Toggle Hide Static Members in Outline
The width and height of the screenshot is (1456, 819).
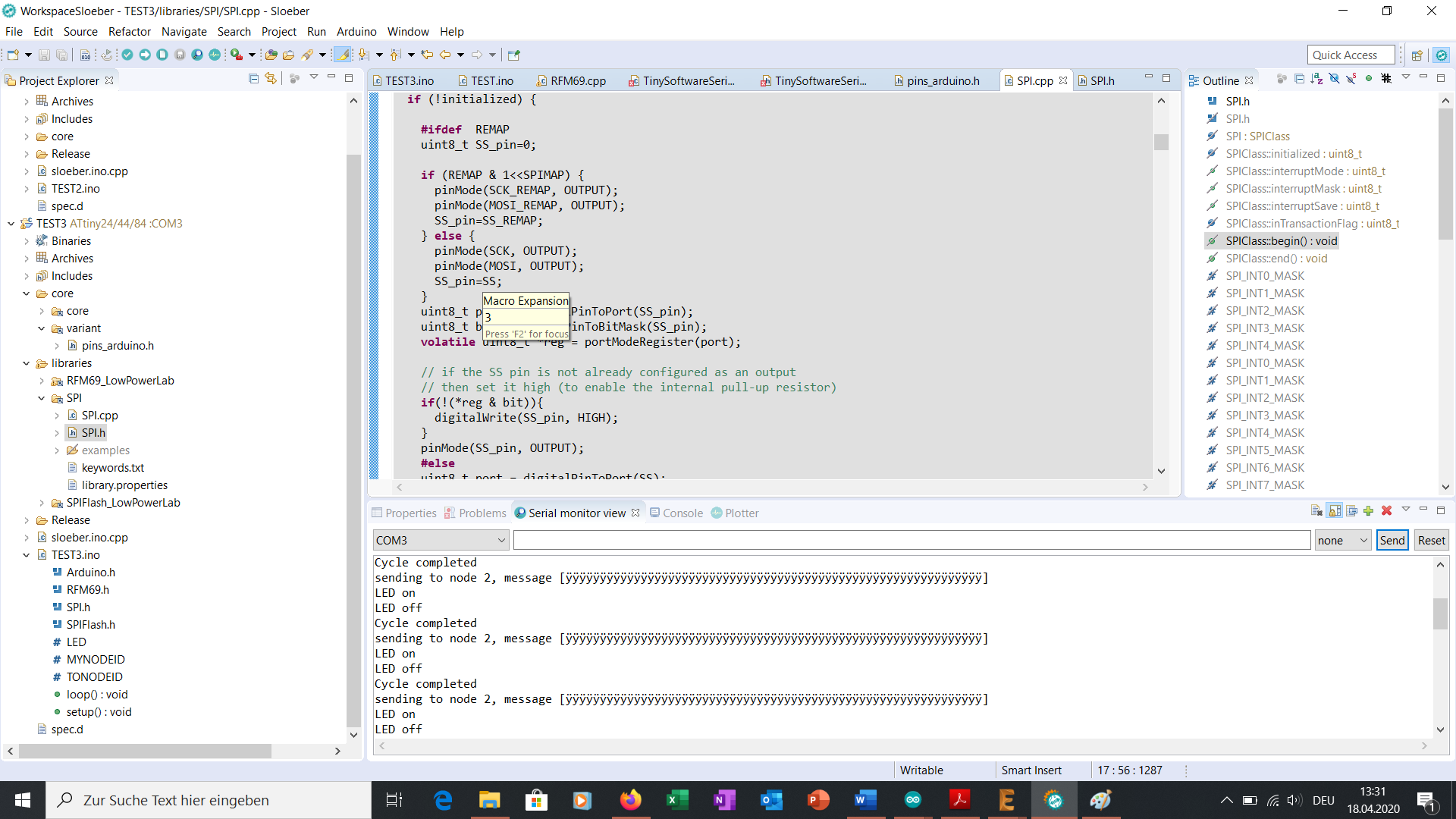pyautogui.click(x=1351, y=79)
